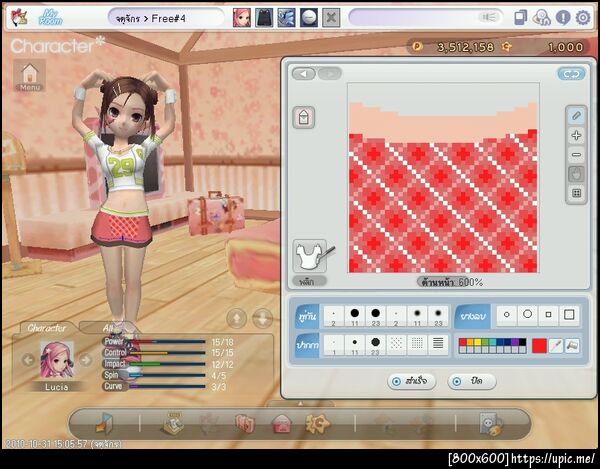Click the save-to-bag icon beside the canvas
Screen dimensions: 600x469
click(x=304, y=117)
